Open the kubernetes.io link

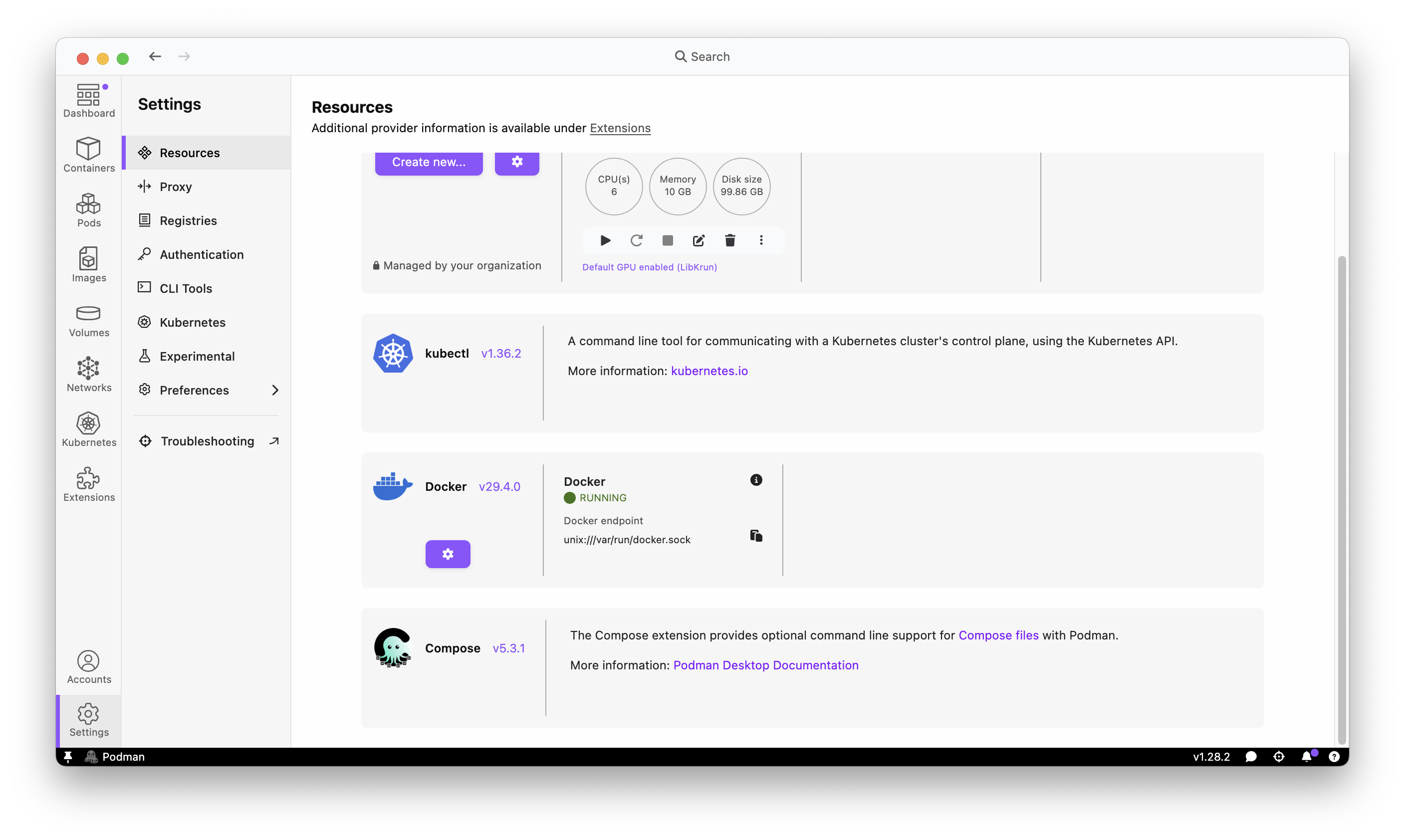709,371
